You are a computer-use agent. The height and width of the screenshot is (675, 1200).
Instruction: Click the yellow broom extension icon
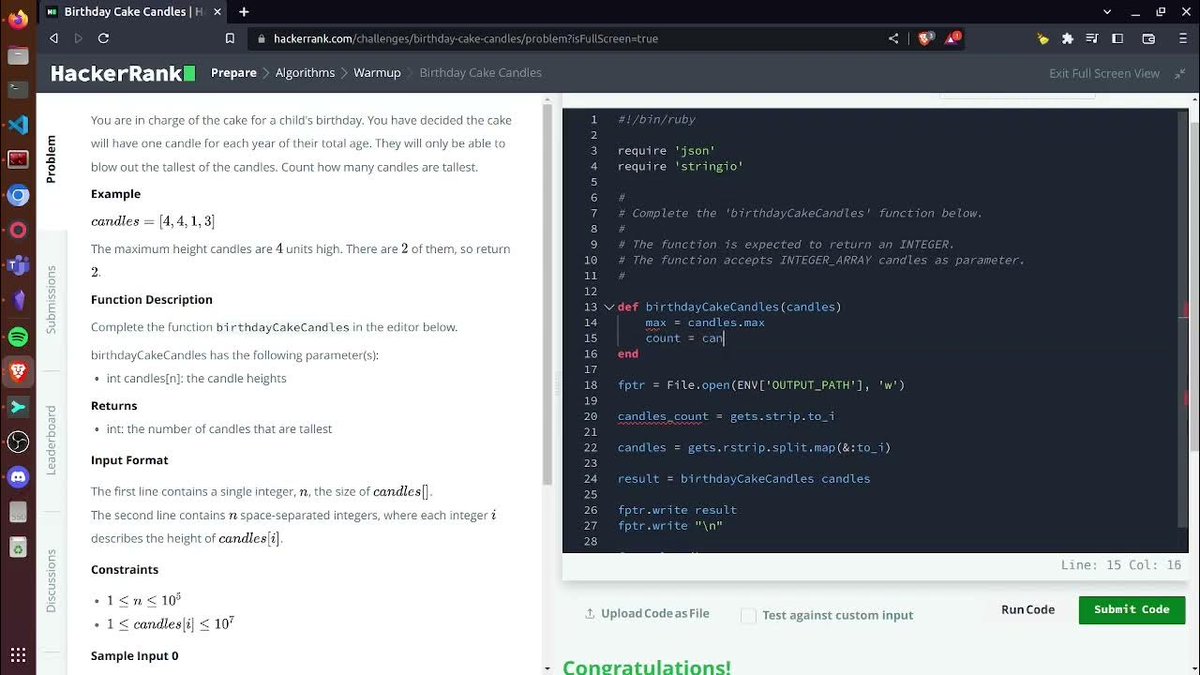pos(1043,39)
